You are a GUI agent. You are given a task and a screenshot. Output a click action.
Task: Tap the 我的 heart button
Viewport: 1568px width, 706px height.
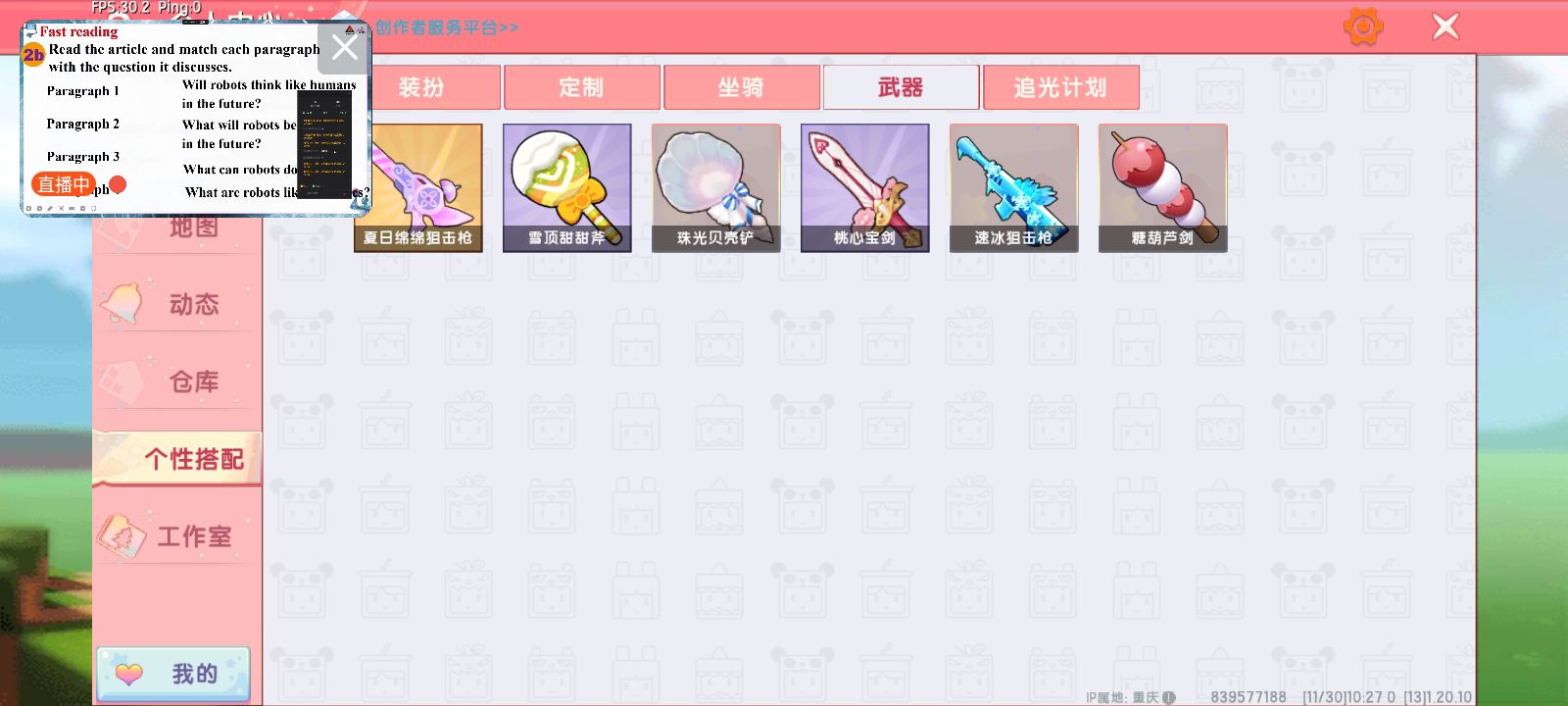coord(173,674)
